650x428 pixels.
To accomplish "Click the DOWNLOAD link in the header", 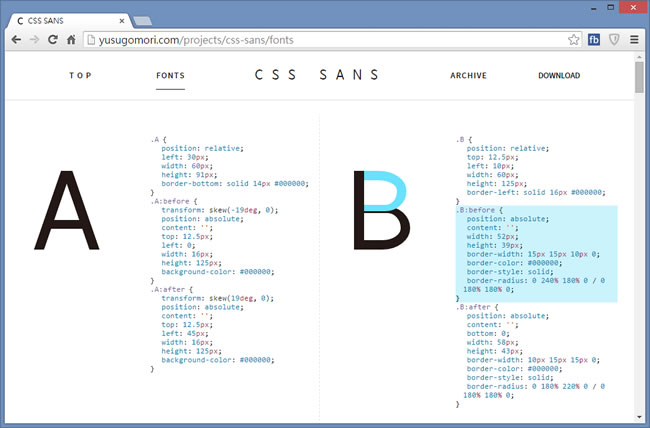I will (558, 75).
